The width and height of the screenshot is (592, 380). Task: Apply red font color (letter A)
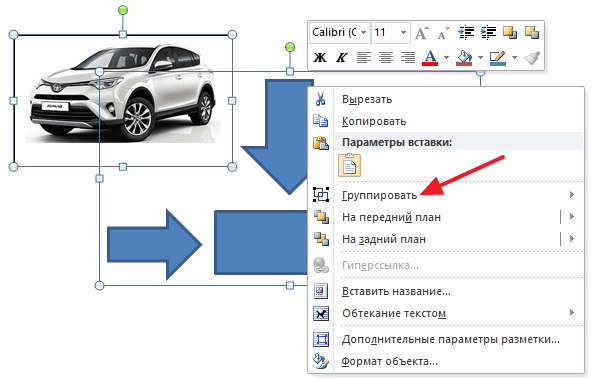[x=430, y=58]
